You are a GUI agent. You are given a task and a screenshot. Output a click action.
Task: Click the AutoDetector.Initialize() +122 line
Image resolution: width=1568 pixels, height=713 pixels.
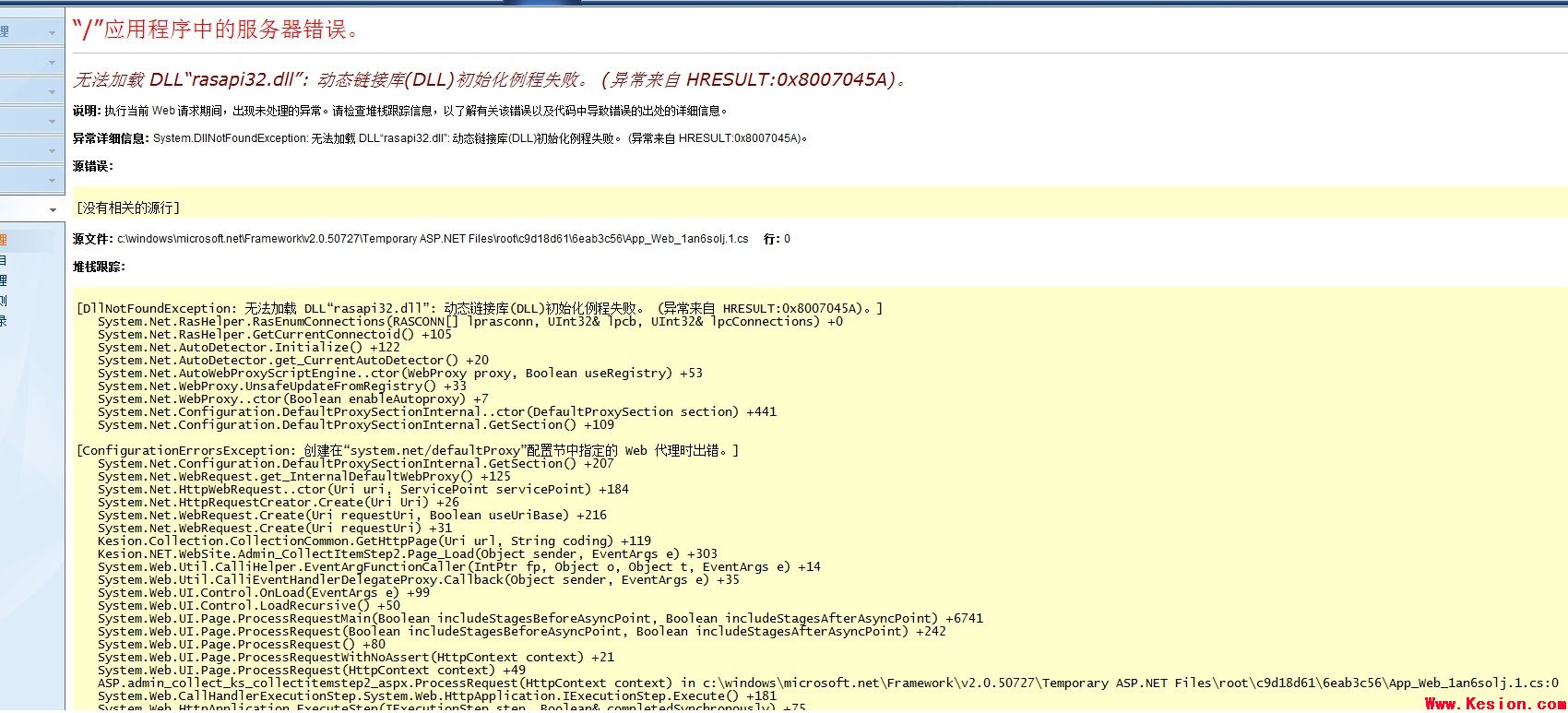249,348
